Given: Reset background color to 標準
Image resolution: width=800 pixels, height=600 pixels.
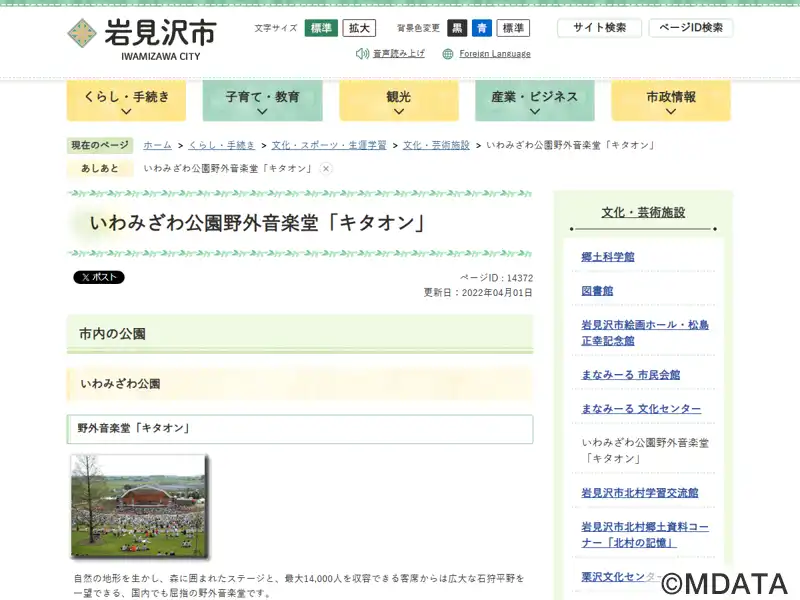Looking at the screenshot, I should pos(513,28).
